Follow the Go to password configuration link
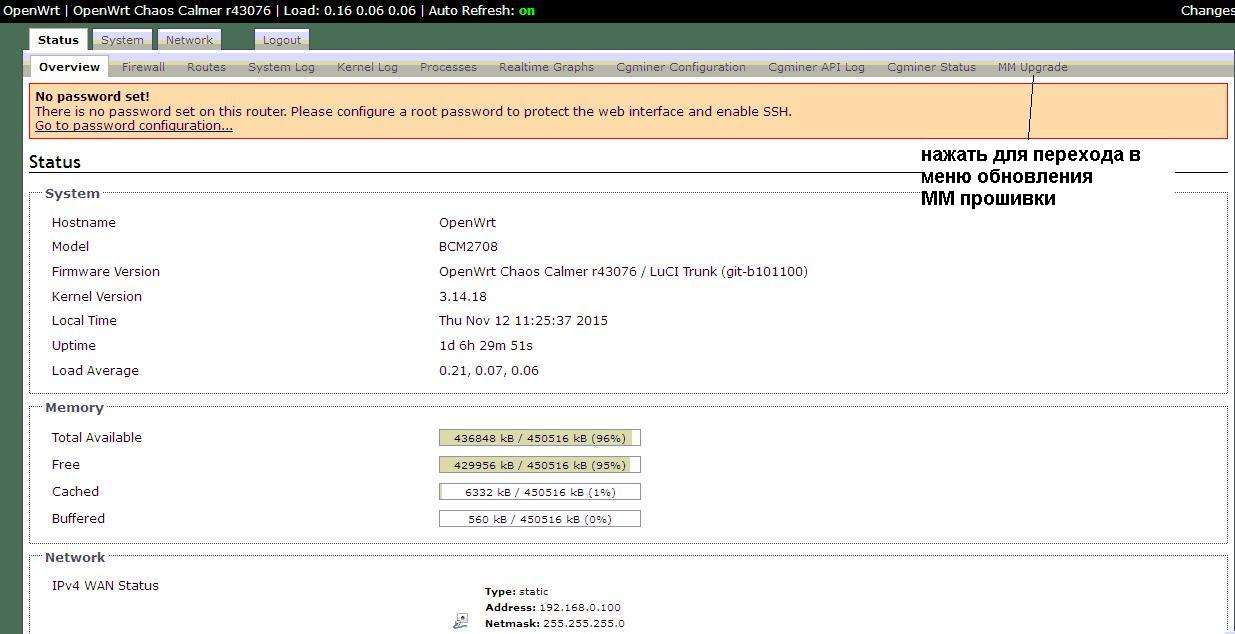The image size is (1235, 634). tap(134, 126)
